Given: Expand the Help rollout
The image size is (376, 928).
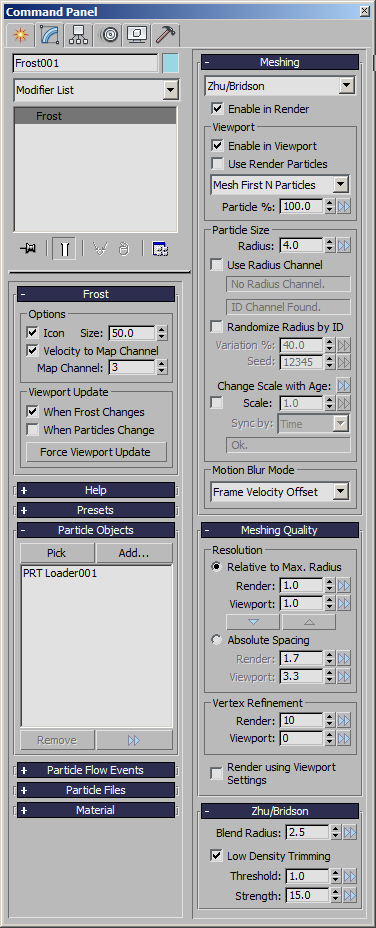Looking at the screenshot, I should pos(96,490).
